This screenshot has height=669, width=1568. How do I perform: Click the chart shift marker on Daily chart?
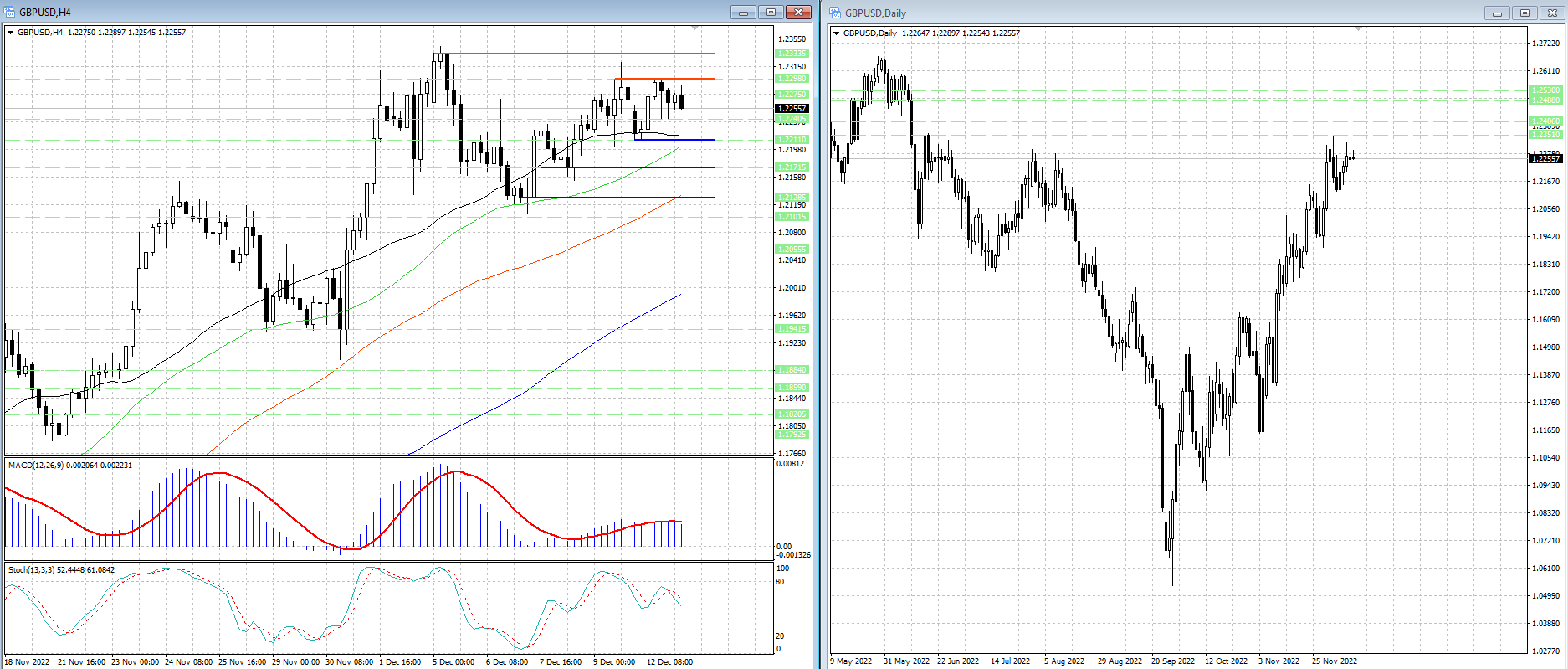tap(1358, 29)
